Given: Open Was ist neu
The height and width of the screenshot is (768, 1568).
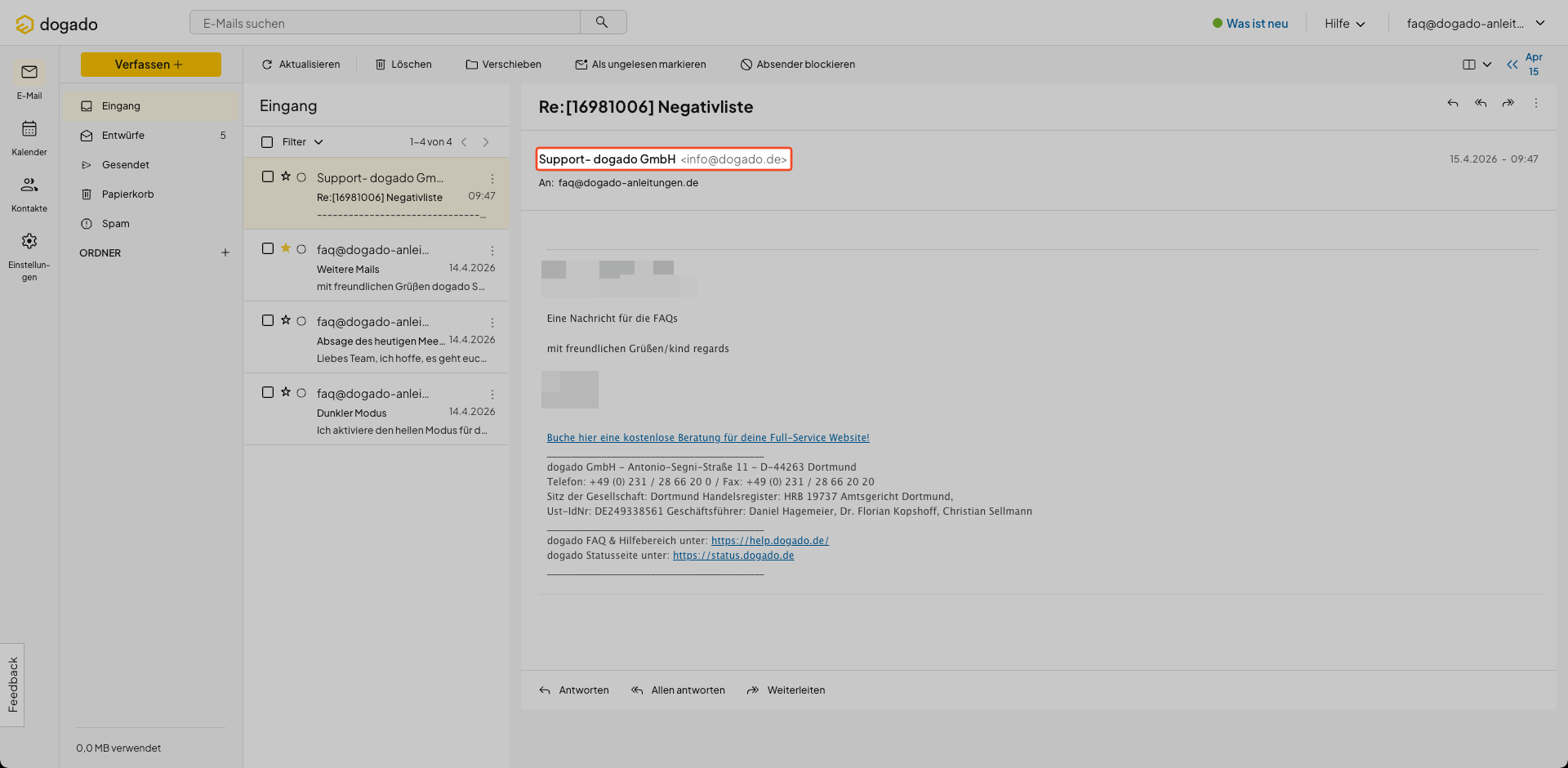Looking at the screenshot, I should pos(1250,24).
